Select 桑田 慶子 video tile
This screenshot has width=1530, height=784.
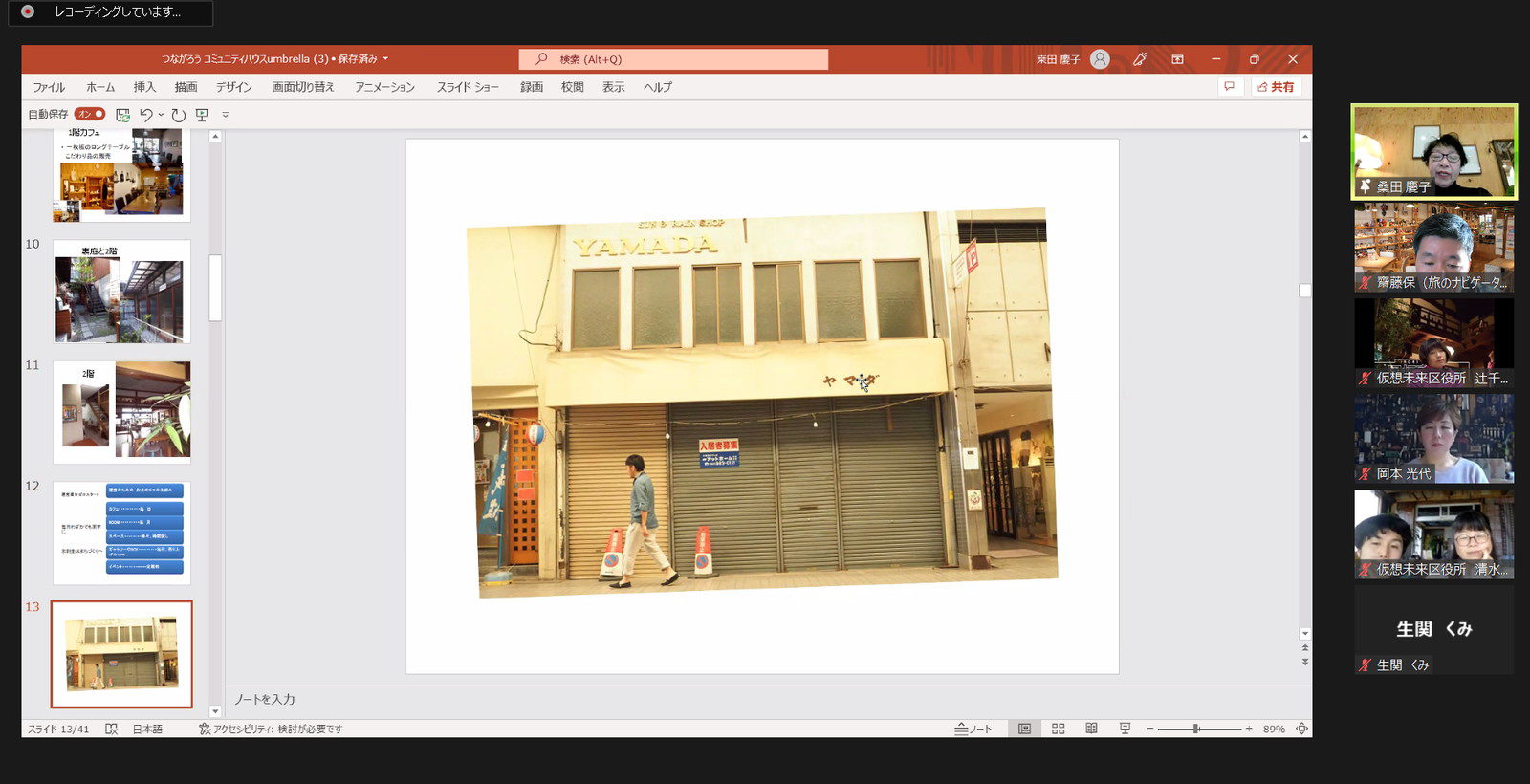point(1433,152)
